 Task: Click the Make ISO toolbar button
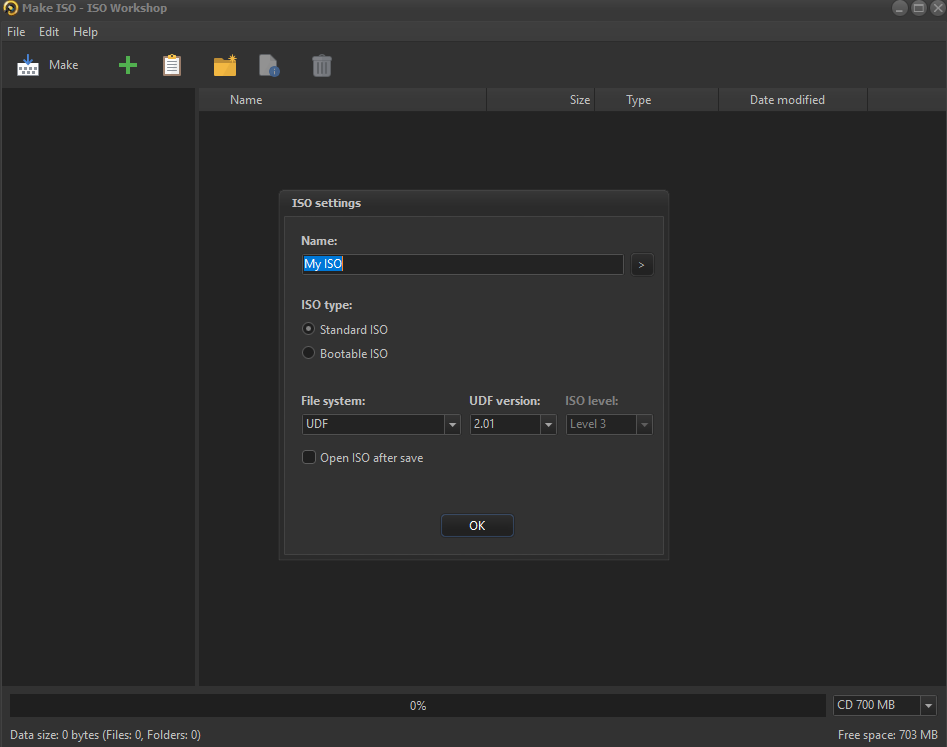click(x=47, y=65)
